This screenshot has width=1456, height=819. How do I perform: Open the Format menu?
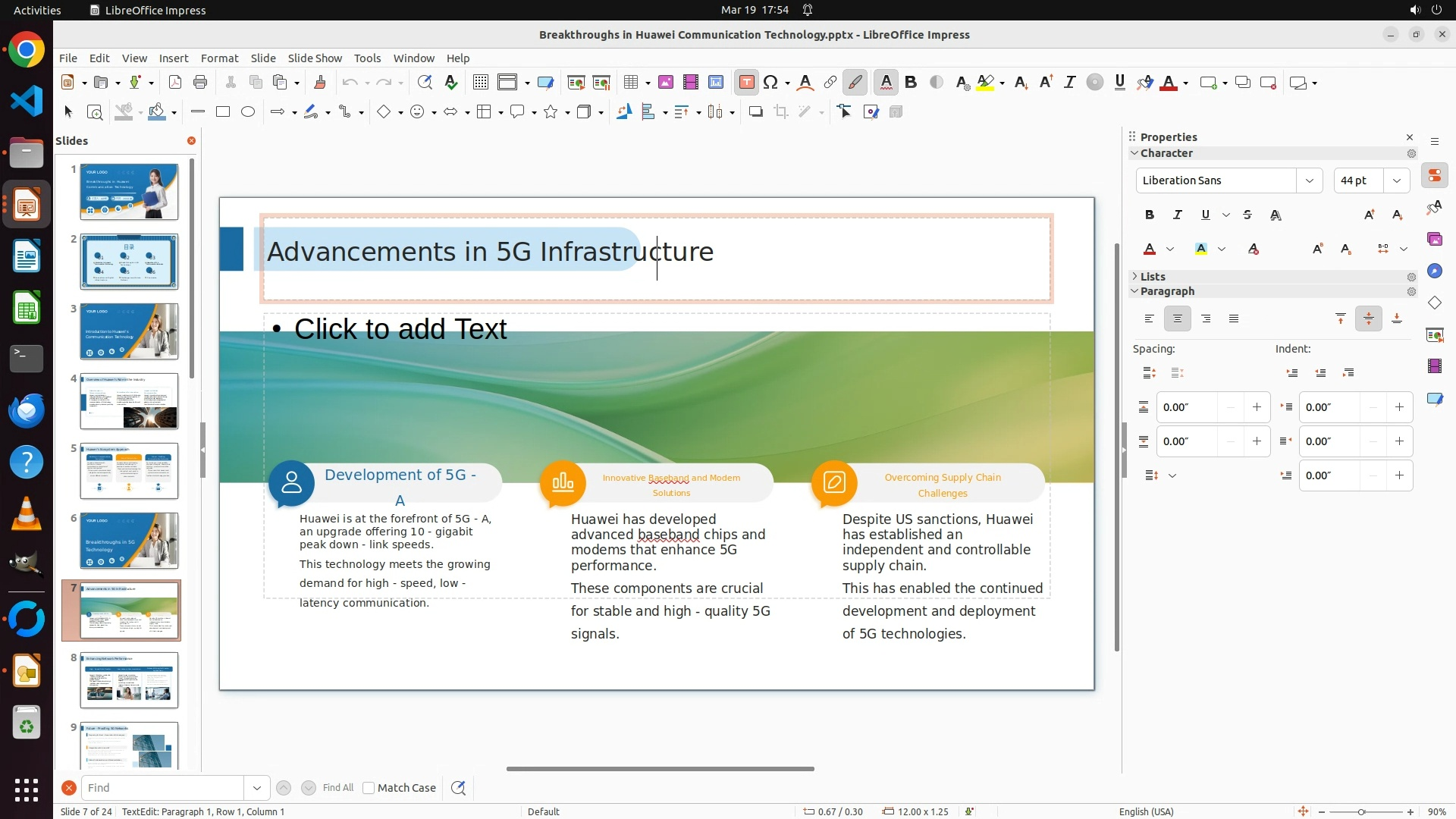[219, 58]
